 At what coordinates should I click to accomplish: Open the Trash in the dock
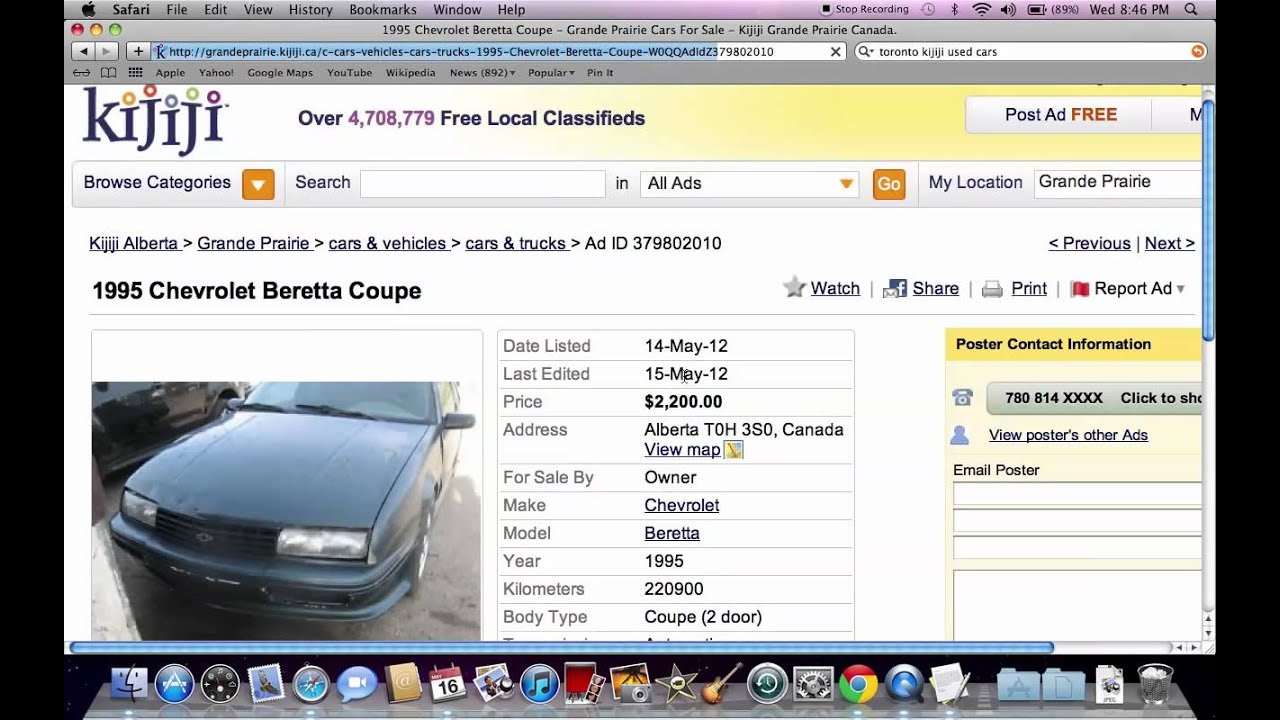pos(1155,685)
